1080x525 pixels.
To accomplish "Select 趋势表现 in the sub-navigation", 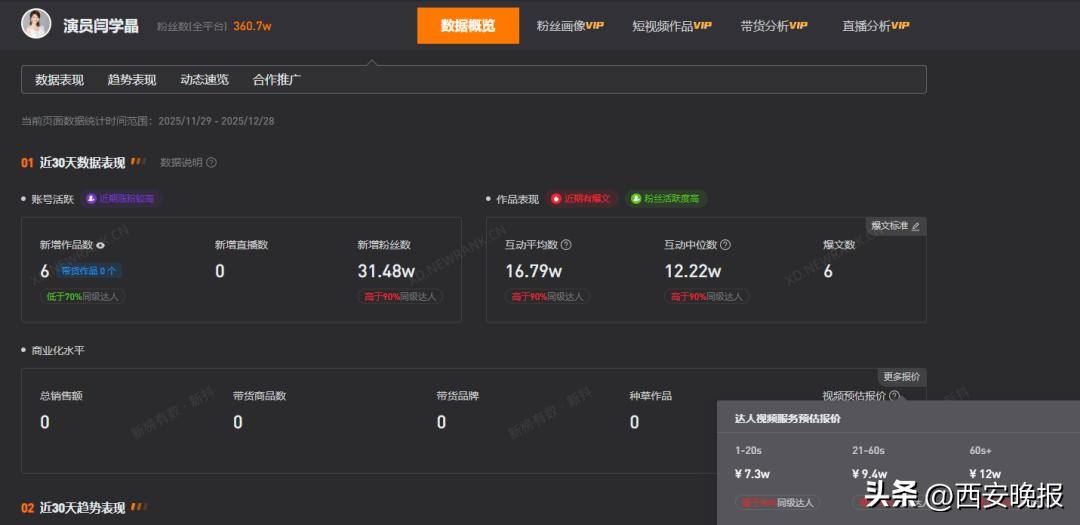I will coord(132,80).
